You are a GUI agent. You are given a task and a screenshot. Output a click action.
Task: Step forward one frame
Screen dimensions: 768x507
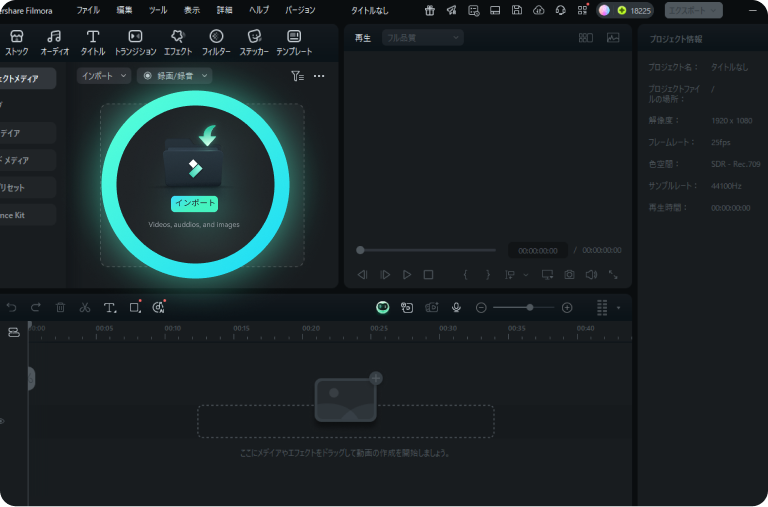tap(385, 275)
